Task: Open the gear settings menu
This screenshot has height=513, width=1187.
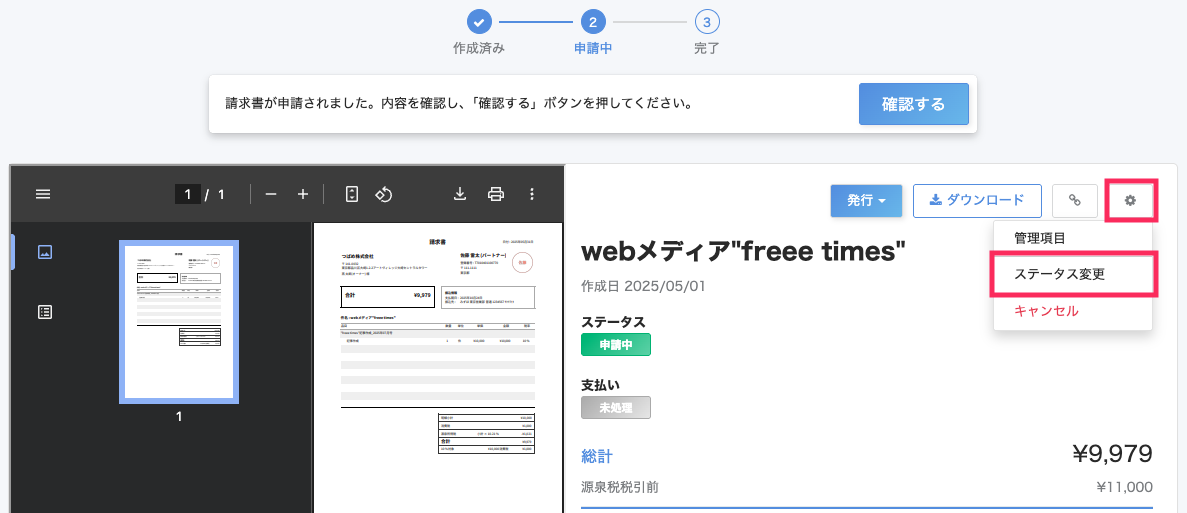Action: click(1130, 201)
